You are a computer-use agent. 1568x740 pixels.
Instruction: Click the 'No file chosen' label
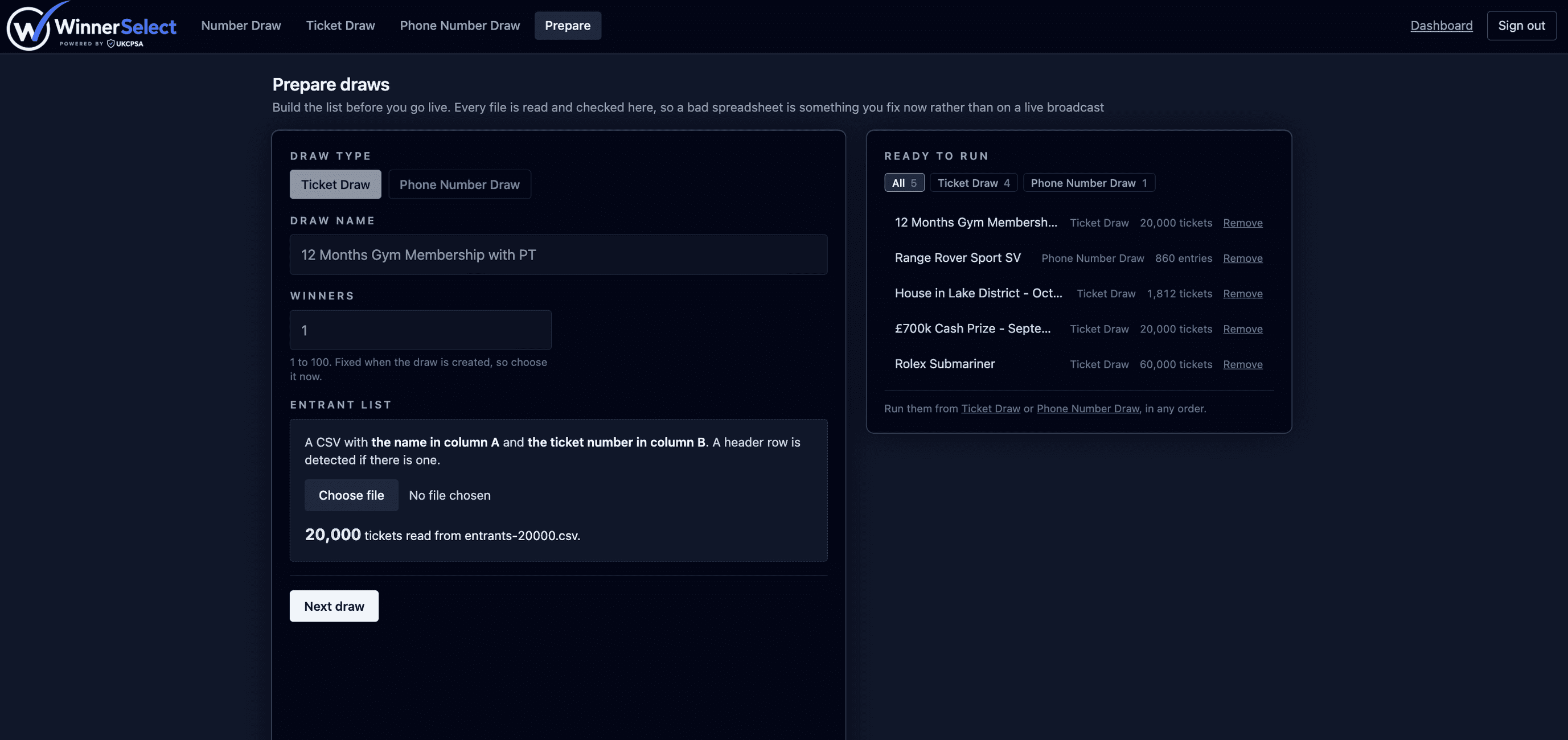coord(449,495)
